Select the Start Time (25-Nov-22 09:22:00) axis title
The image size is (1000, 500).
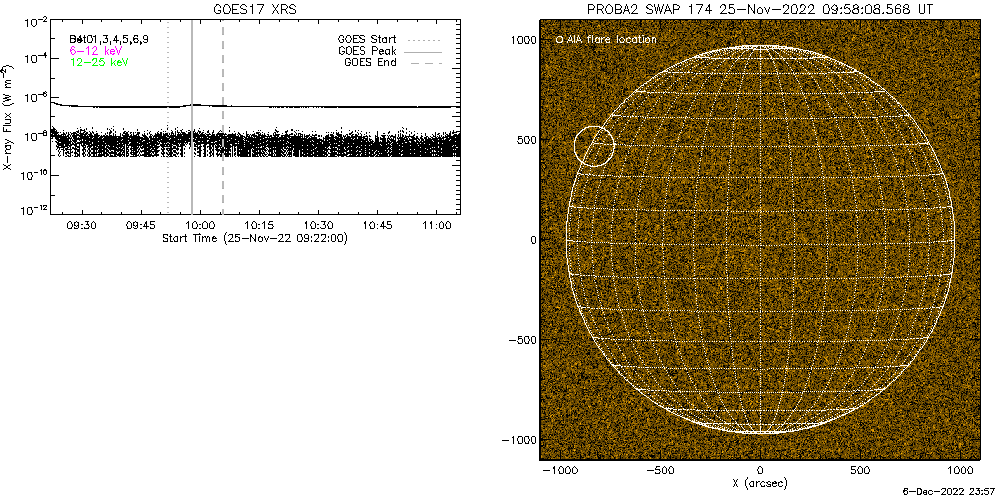[254, 238]
